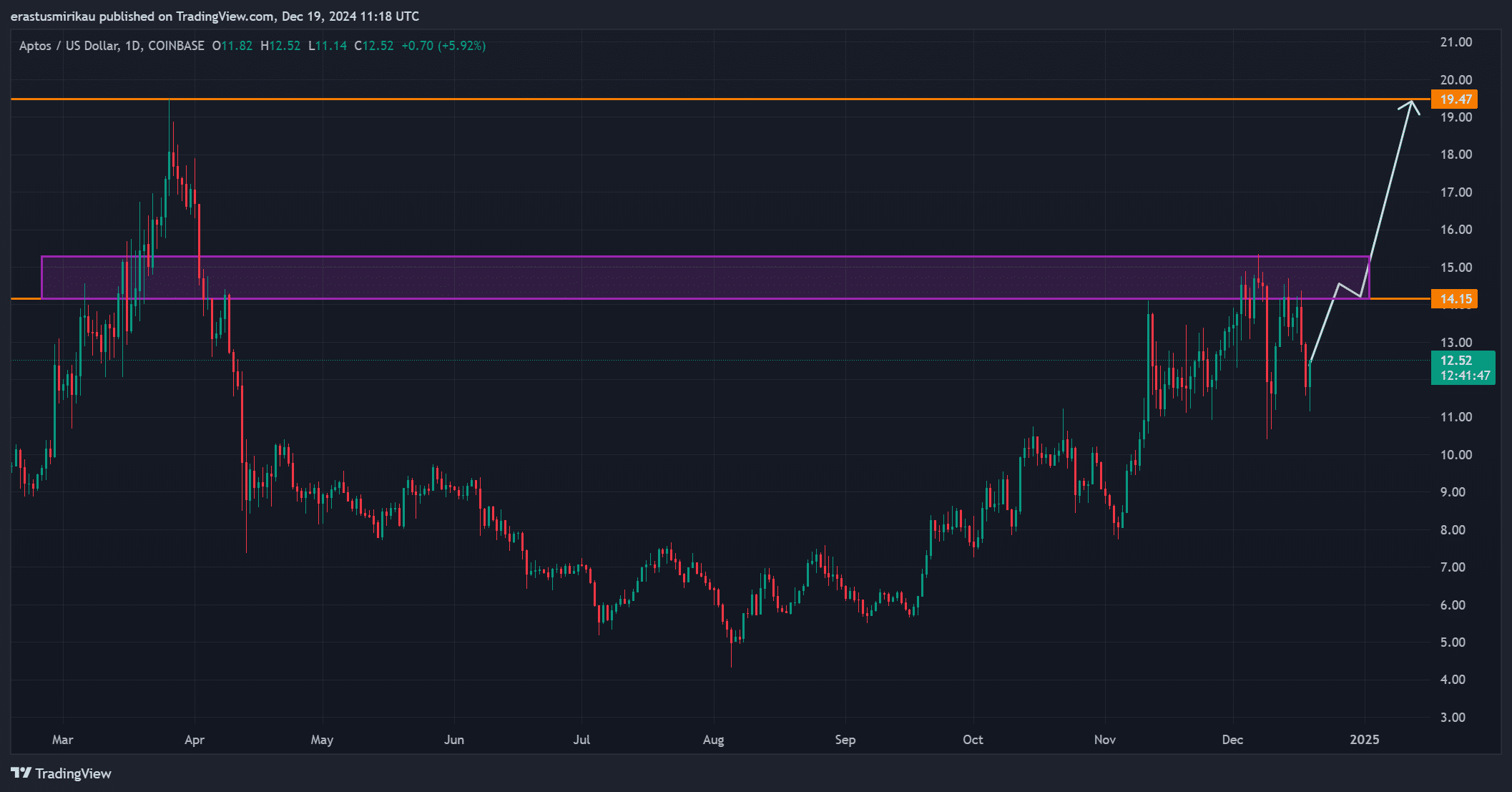
Task: Click the 4.00 price scale label
Action: [x=1453, y=680]
